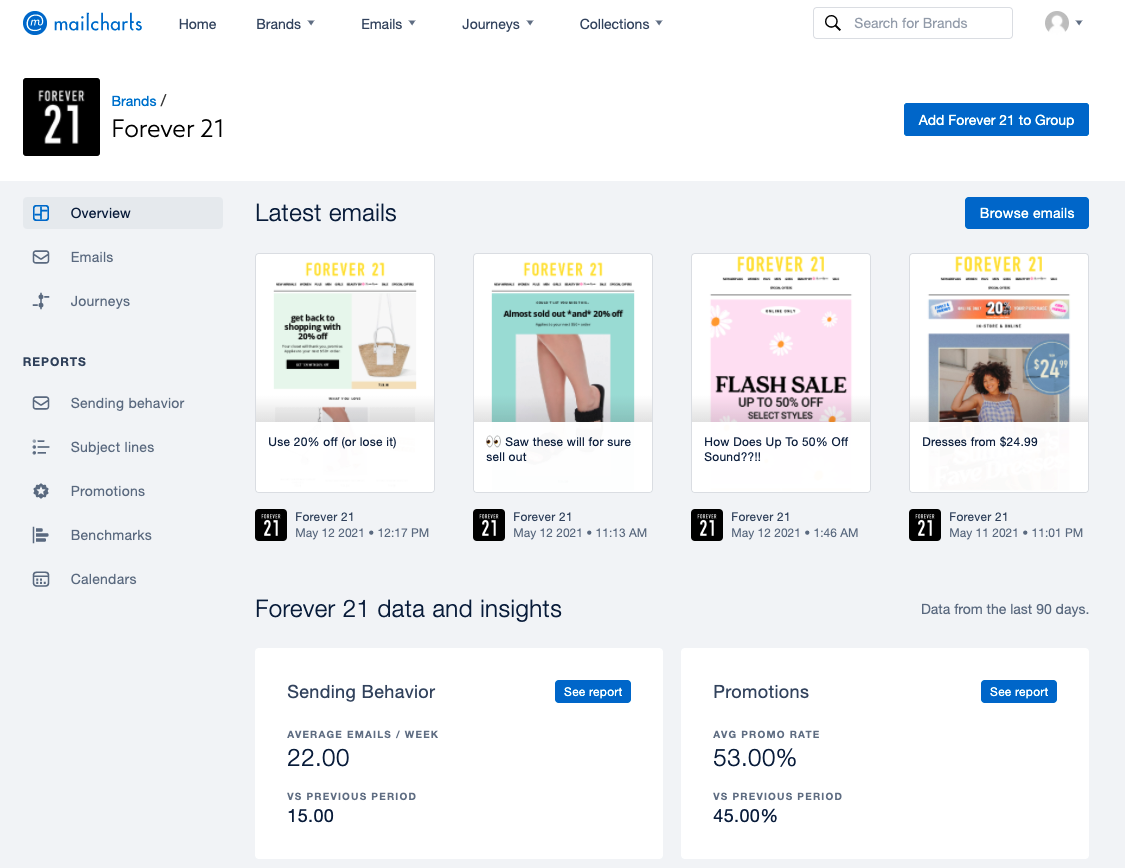1125x868 pixels.
Task: Click the Overview grid icon in sidebar
Action: click(x=41, y=213)
